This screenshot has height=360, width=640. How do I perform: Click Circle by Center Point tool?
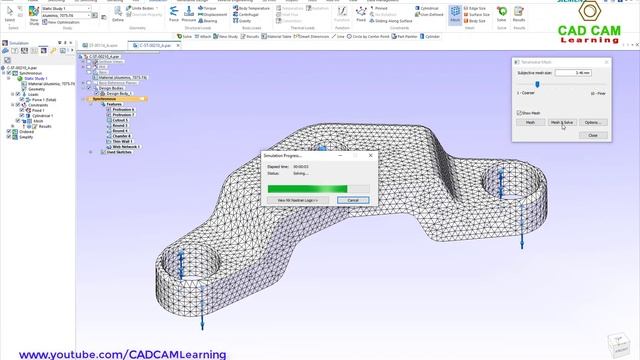coord(368,36)
